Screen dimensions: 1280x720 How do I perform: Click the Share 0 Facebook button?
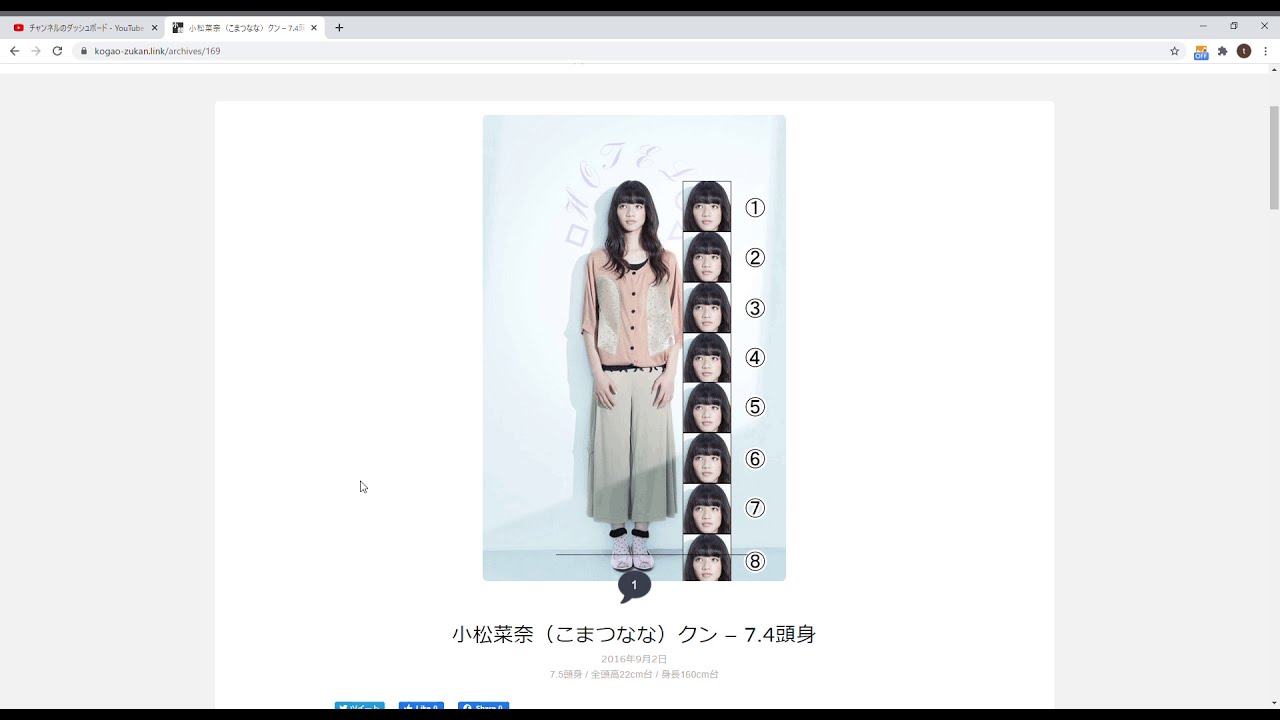[483, 706]
